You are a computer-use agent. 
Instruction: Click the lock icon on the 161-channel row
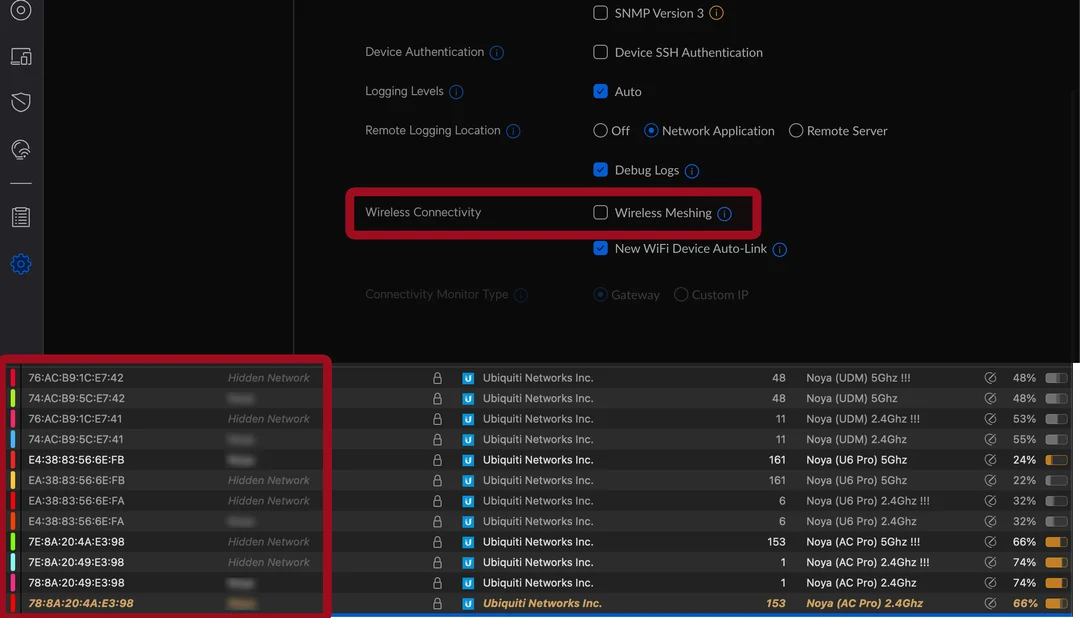(x=437, y=460)
